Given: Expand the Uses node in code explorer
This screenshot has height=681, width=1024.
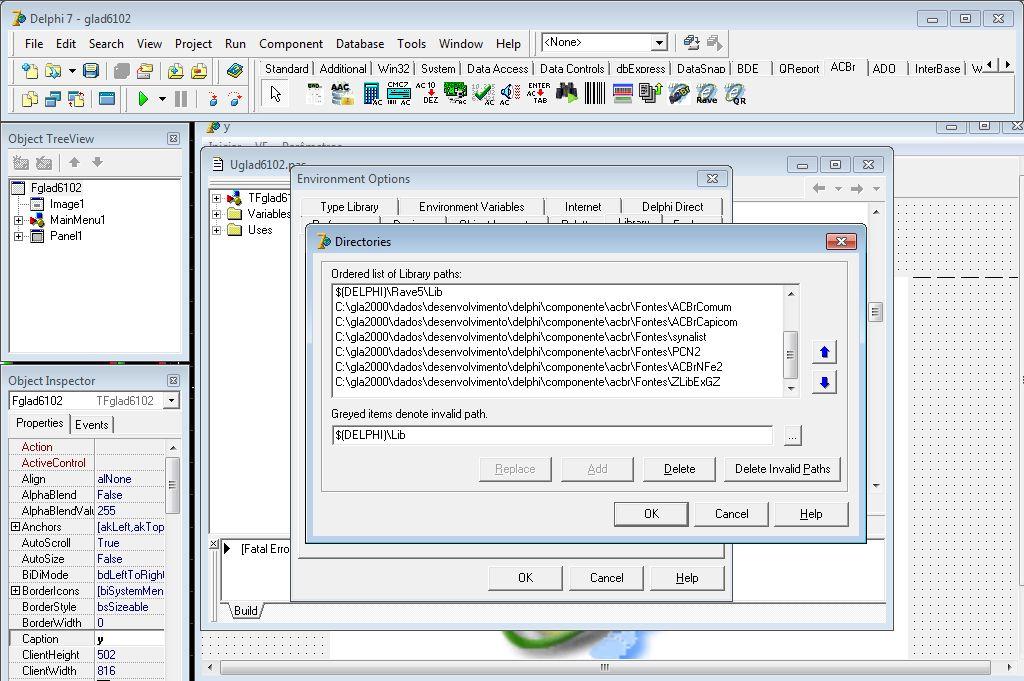Looking at the screenshot, I should coord(217,230).
